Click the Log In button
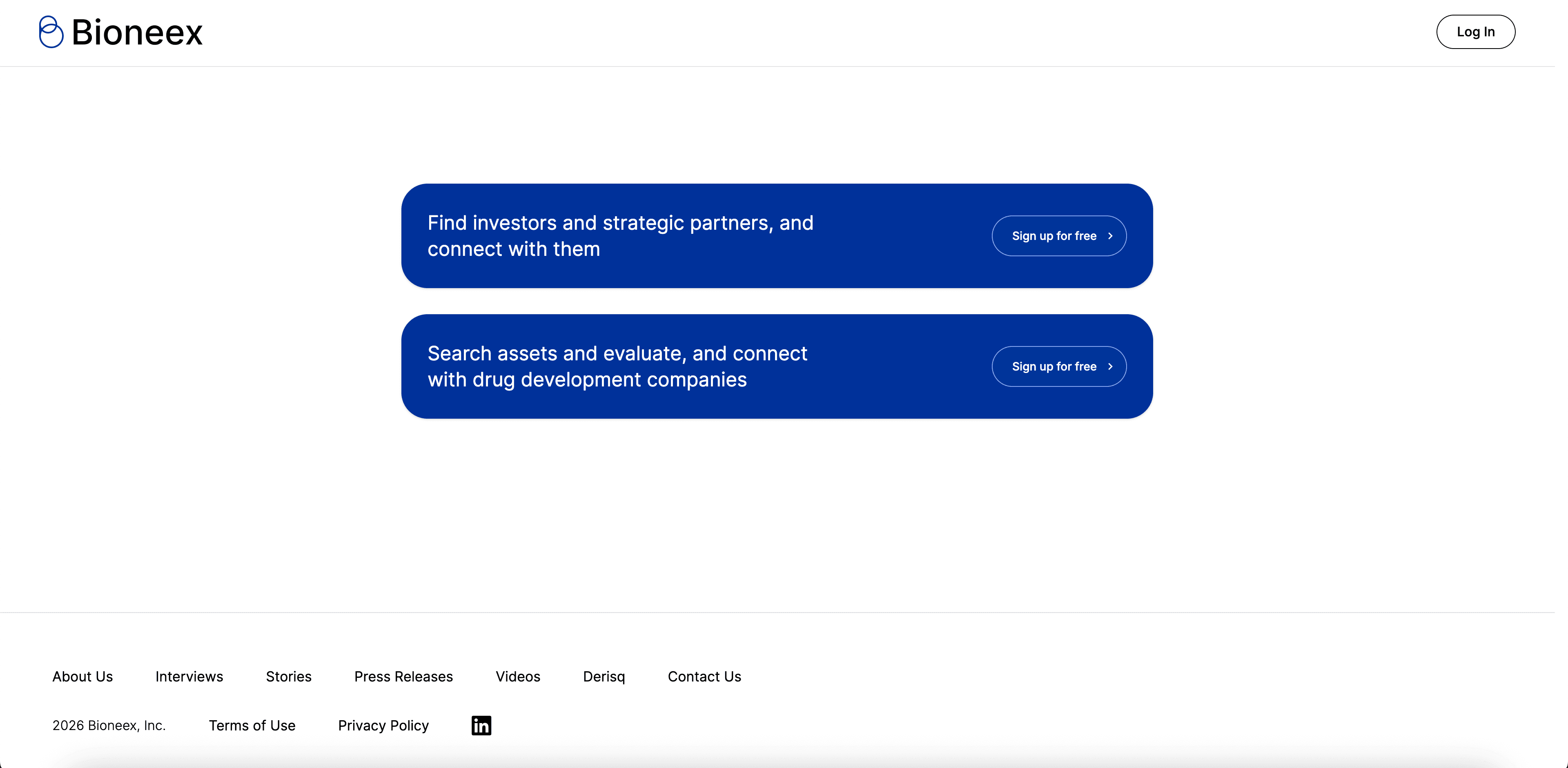This screenshot has width=1568, height=768. 1475,31
